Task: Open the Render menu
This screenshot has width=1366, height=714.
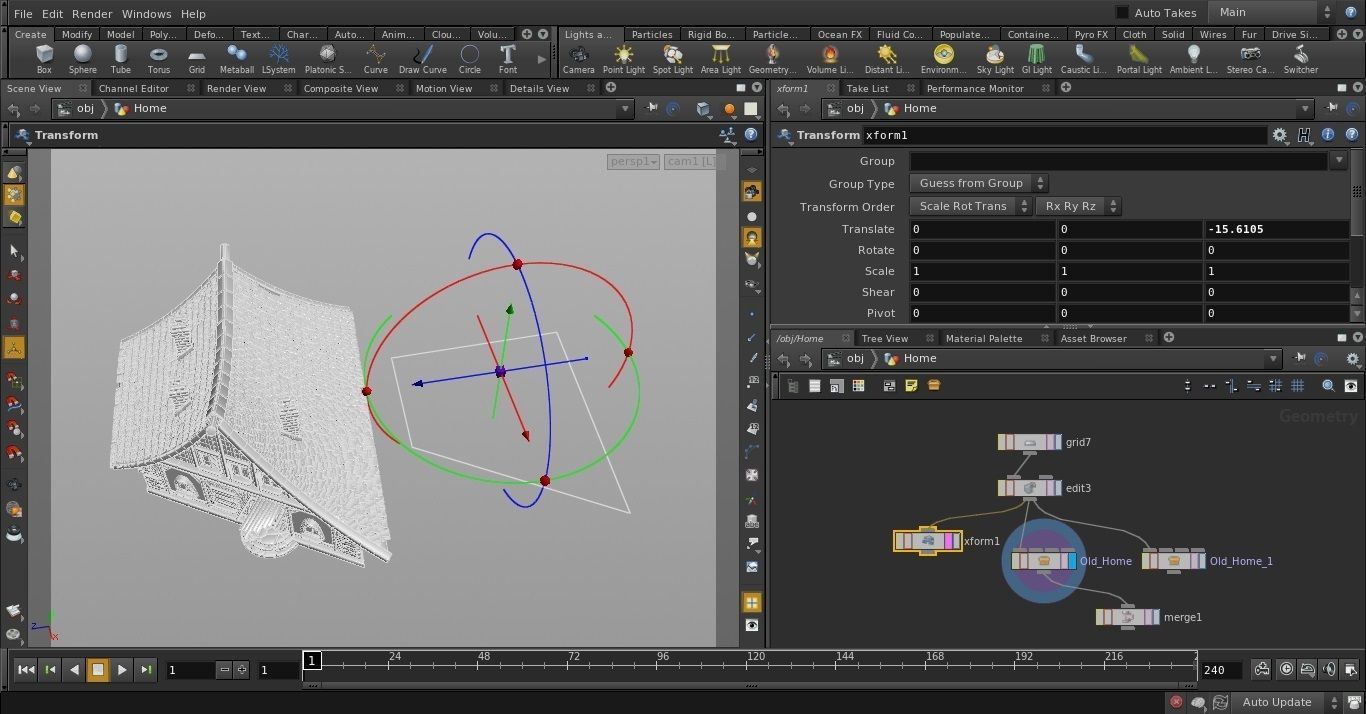Action: (x=92, y=14)
